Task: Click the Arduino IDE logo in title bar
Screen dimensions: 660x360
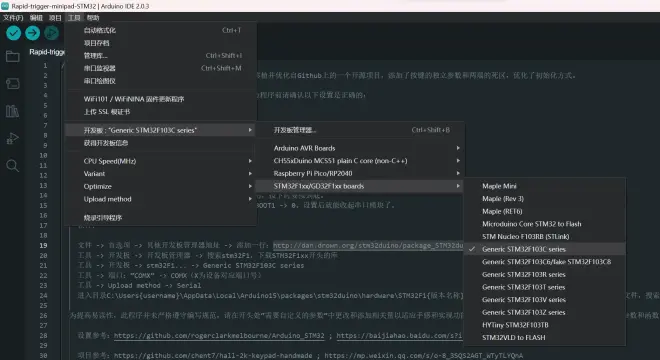Action: coord(5,6)
